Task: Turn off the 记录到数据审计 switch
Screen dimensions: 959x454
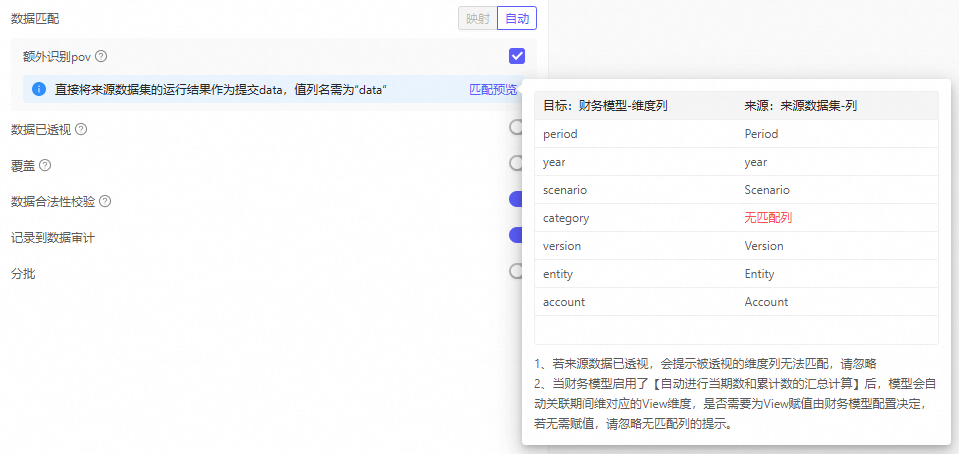Action: click(516, 236)
